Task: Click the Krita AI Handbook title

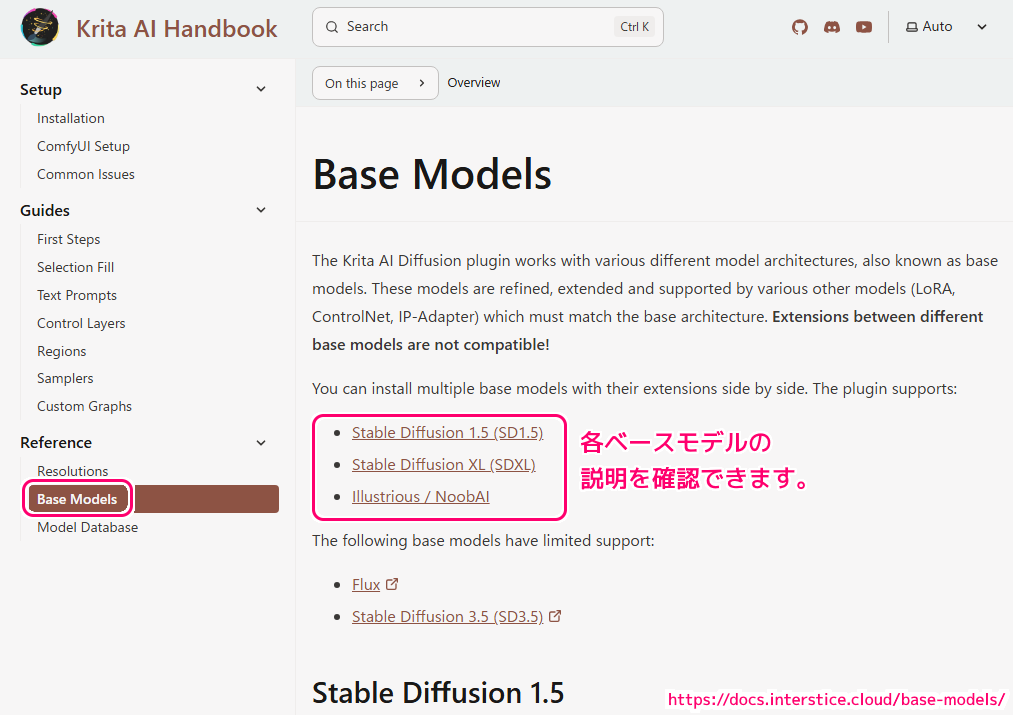Action: click(176, 28)
